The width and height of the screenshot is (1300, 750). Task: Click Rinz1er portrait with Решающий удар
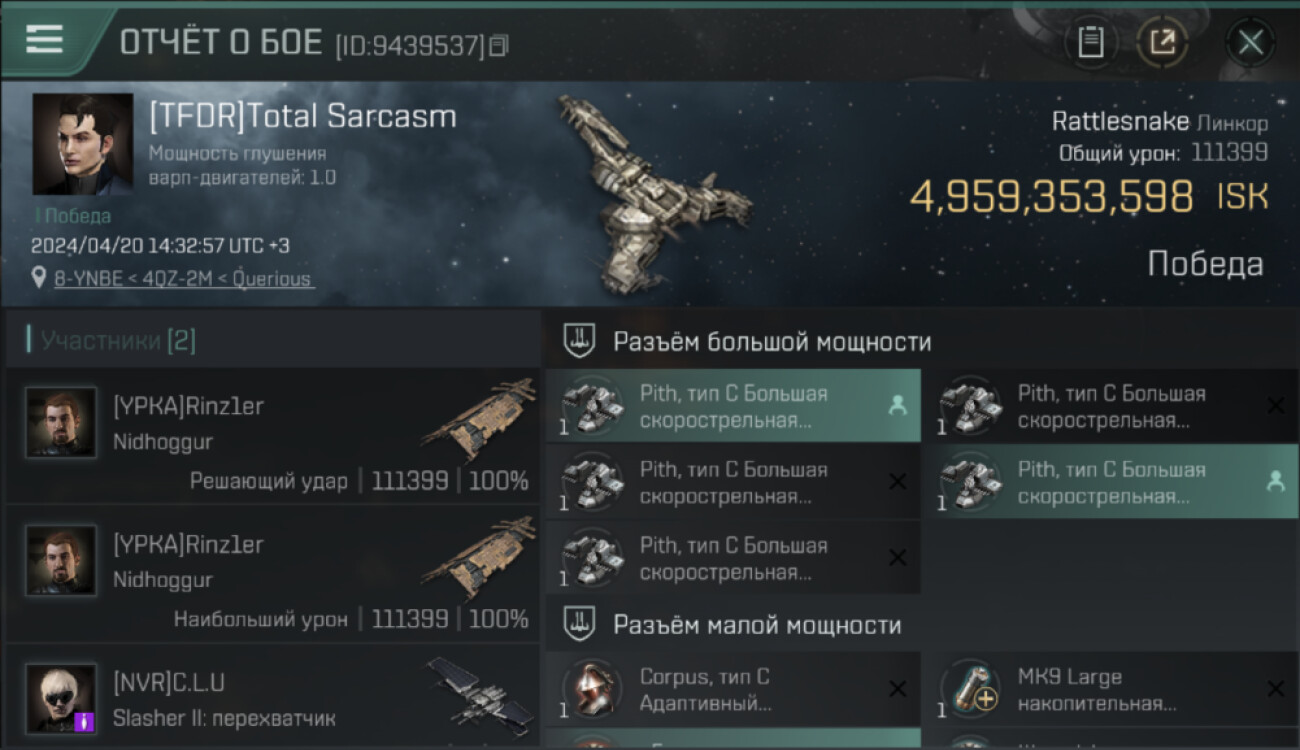(62, 423)
